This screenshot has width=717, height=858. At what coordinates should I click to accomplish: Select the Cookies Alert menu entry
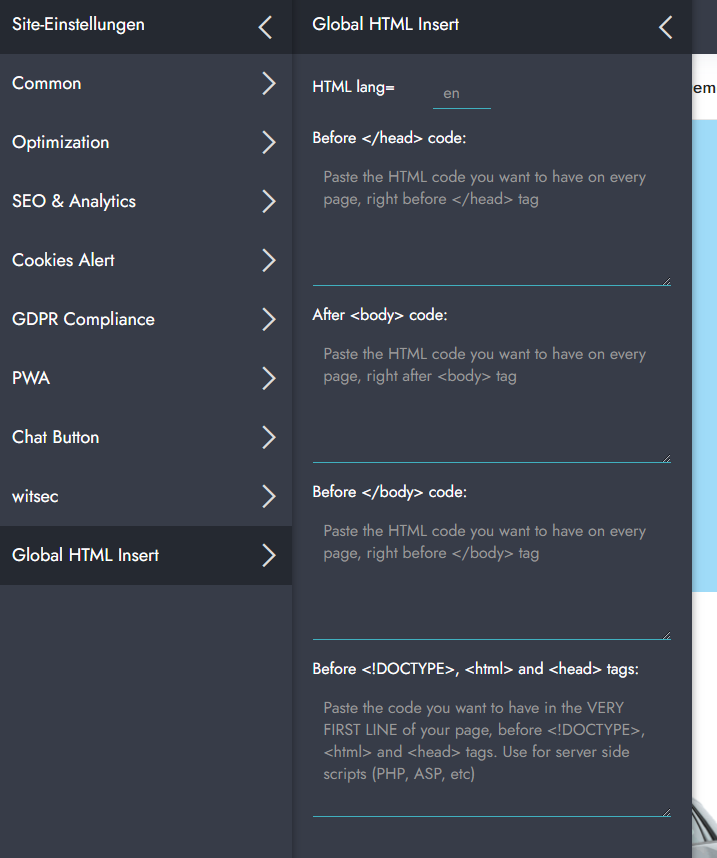click(63, 261)
